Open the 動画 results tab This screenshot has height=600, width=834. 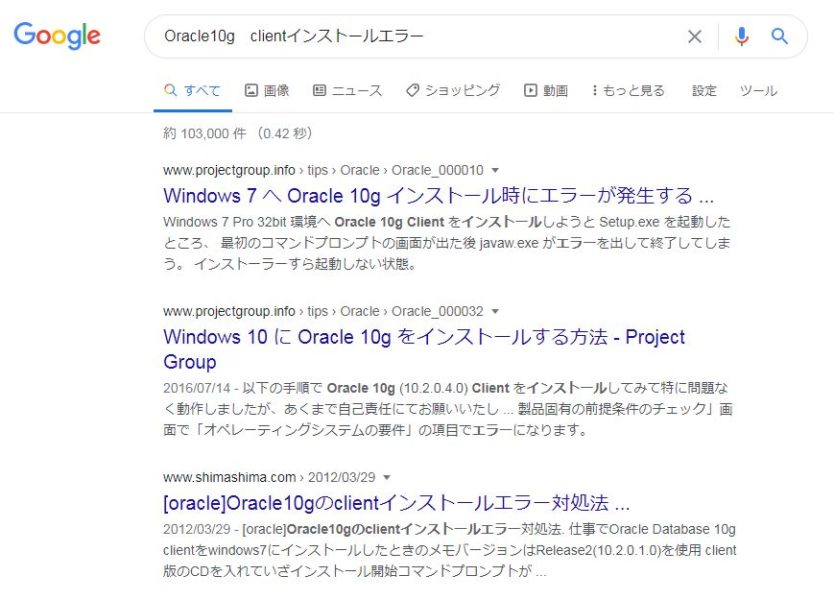(546, 90)
